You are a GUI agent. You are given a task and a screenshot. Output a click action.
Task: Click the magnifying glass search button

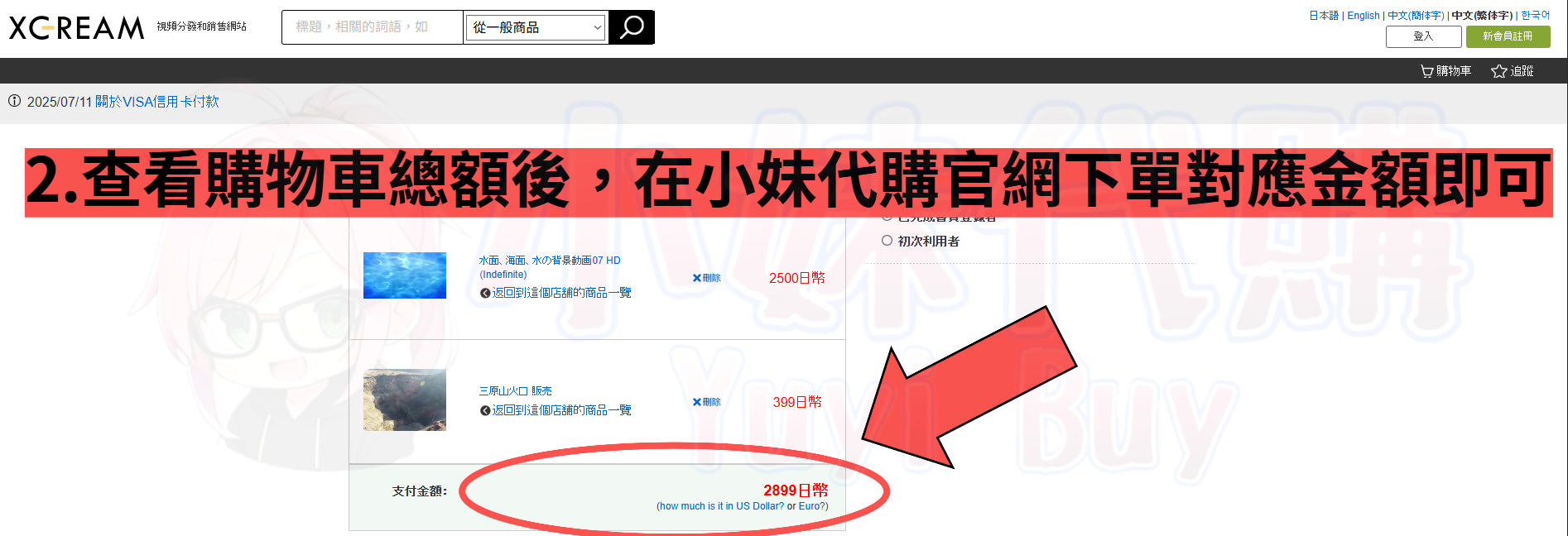coord(631,27)
